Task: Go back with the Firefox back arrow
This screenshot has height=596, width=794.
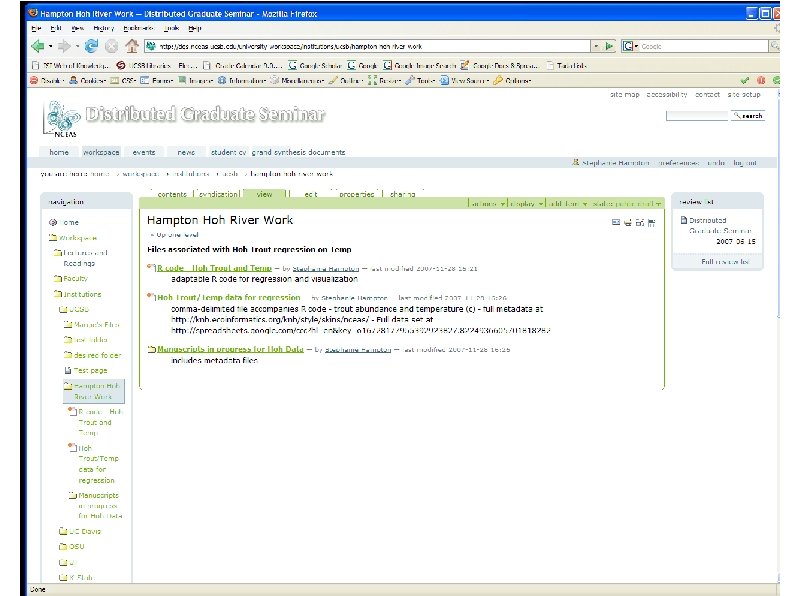Action: point(37,47)
